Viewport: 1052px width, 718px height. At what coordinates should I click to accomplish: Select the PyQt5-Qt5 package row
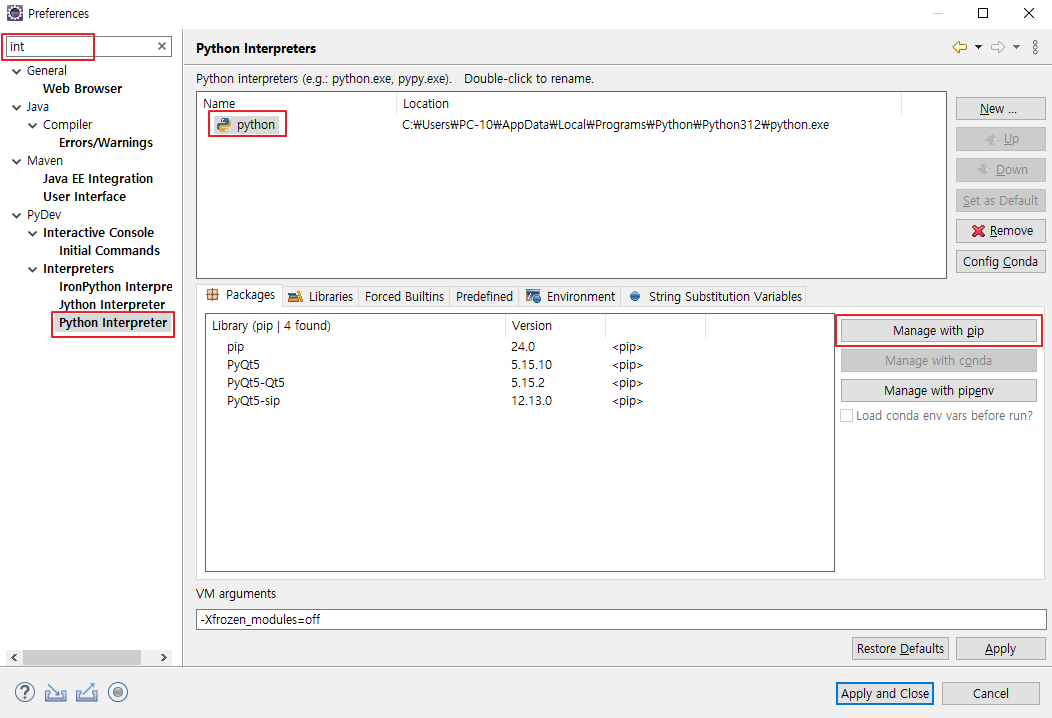click(519, 383)
